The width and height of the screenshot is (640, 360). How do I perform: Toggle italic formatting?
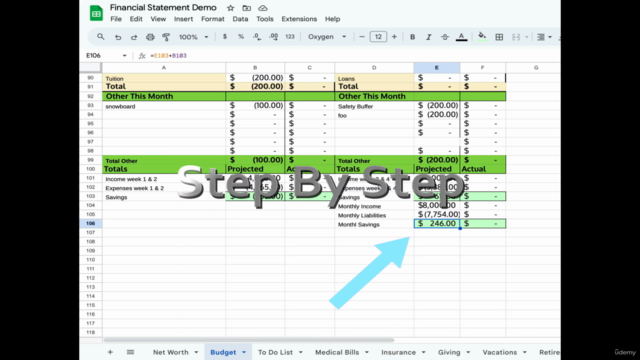point(429,37)
